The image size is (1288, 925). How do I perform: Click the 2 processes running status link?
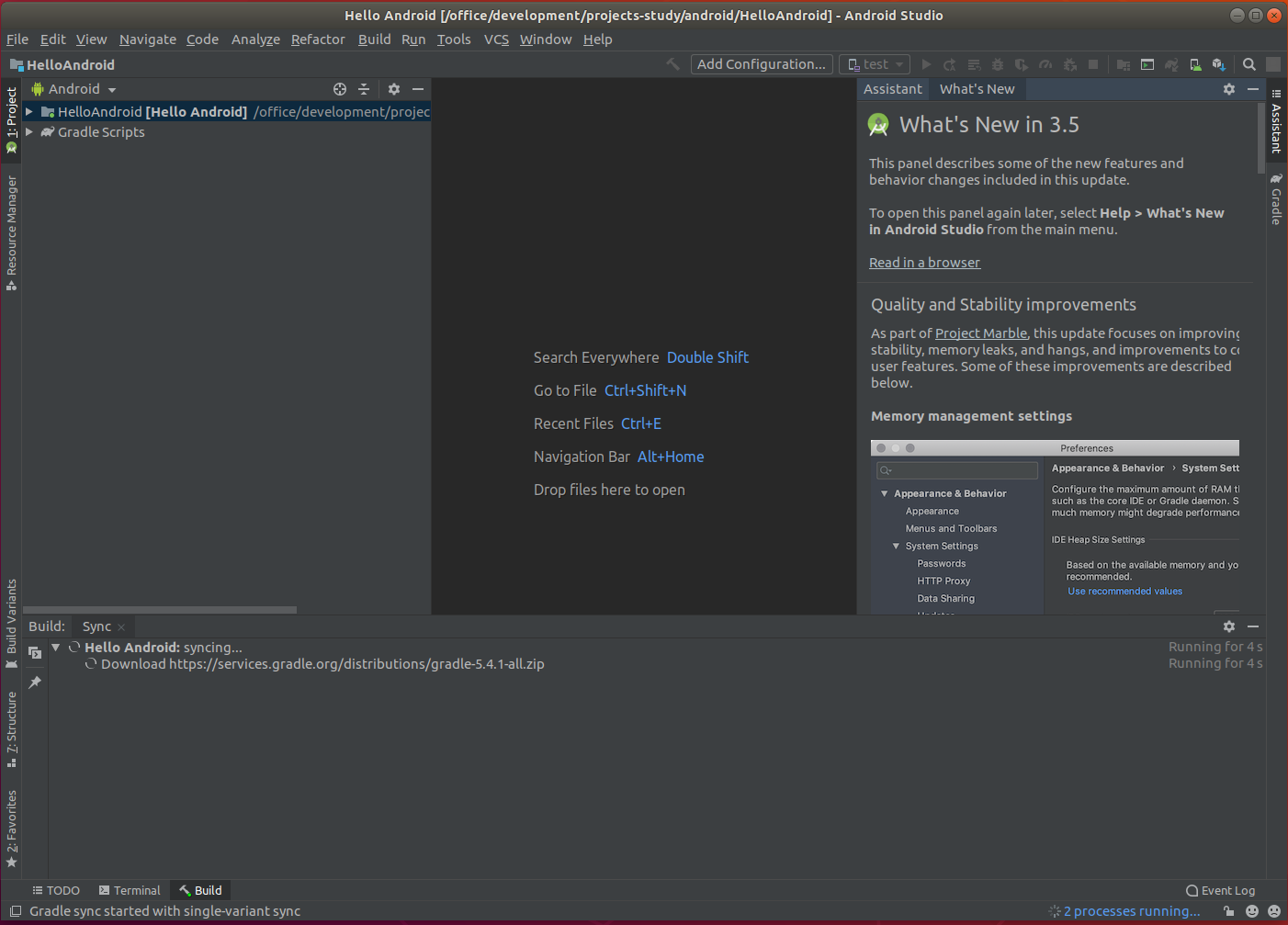(1132, 911)
